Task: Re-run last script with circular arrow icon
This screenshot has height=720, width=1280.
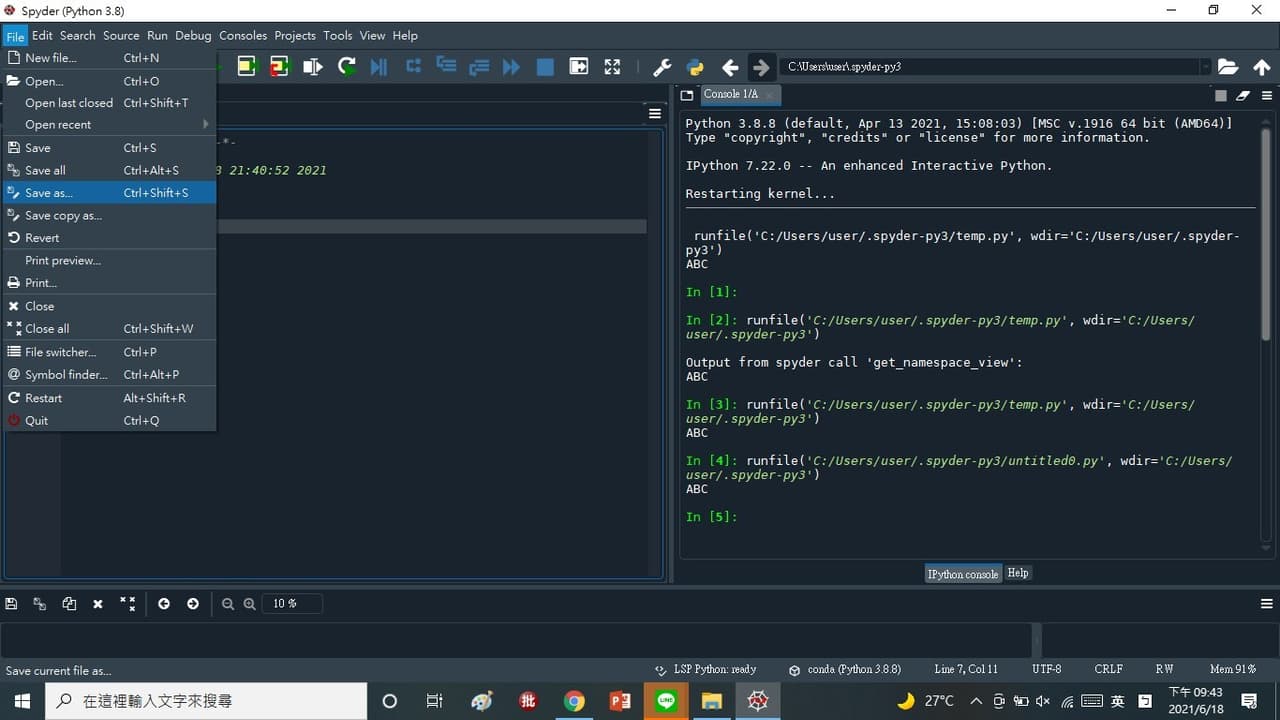Action: [x=346, y=67]
